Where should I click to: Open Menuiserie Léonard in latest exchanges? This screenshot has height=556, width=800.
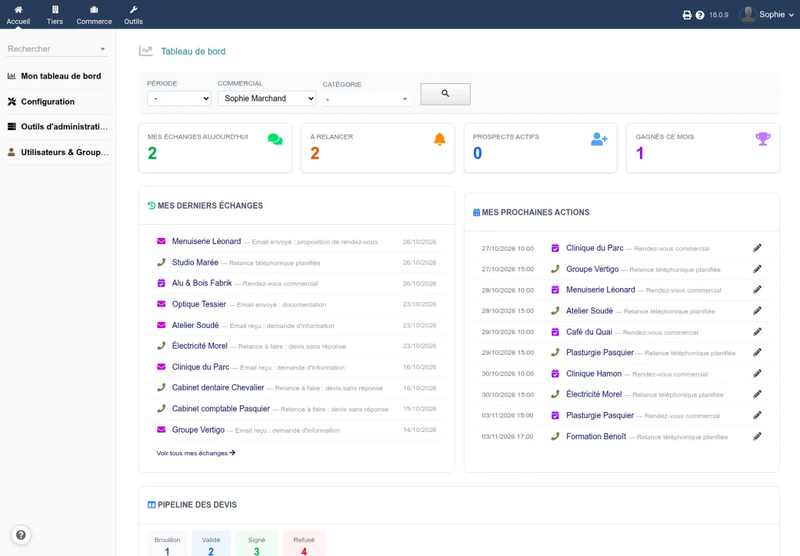(x=206, y=241)
